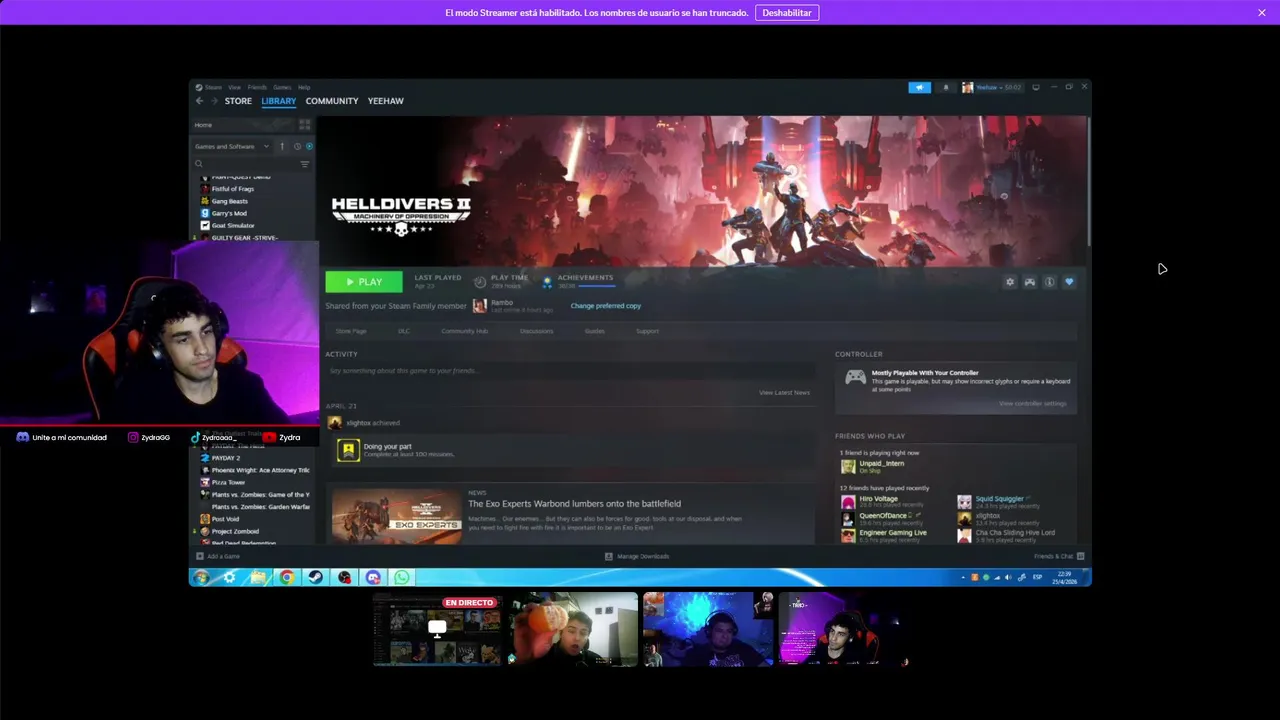Open the Community Hub tab
The width and height of the screenshot is (1280, 720).
pos(465,331)
